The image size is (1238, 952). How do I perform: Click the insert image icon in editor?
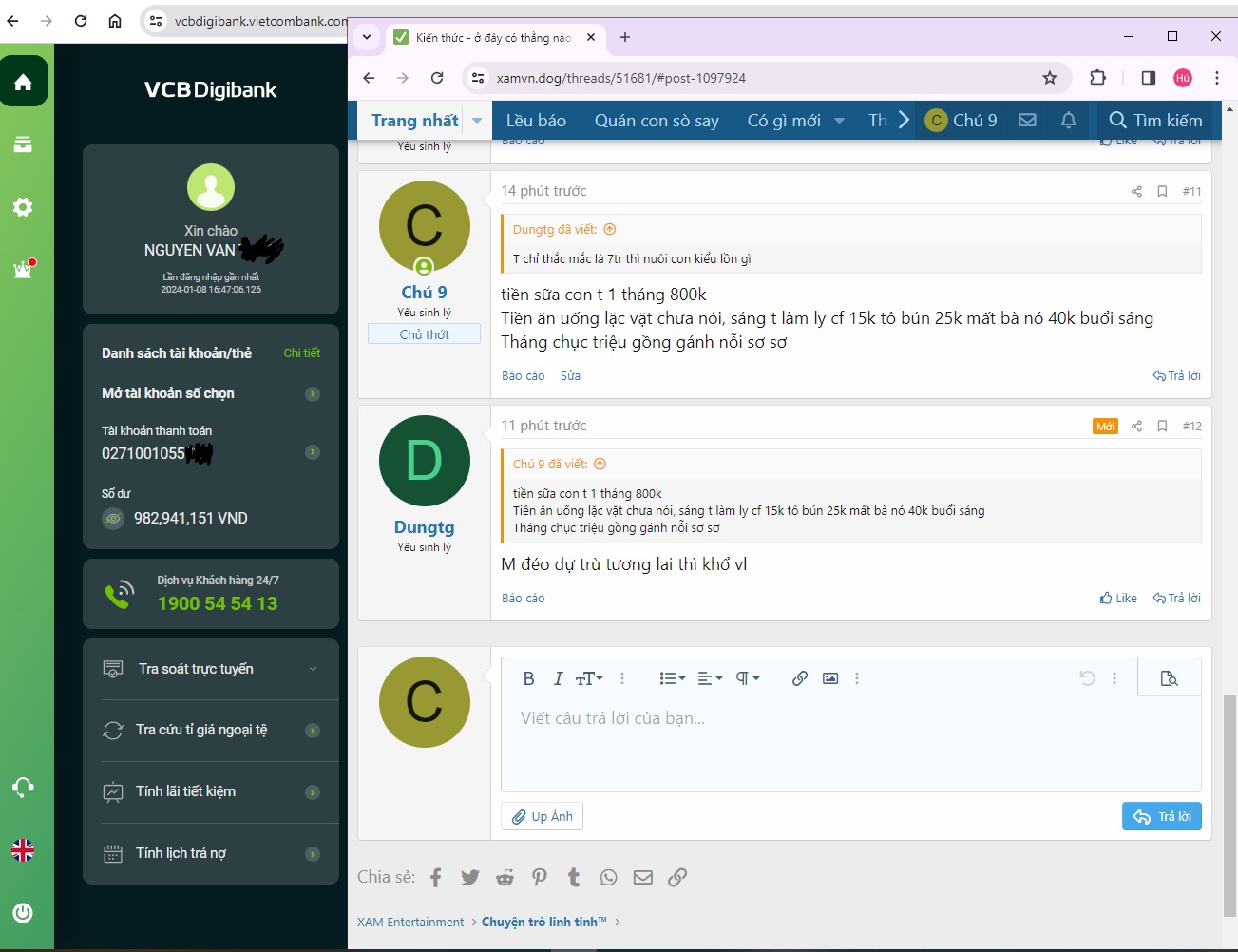pos(830,678)
